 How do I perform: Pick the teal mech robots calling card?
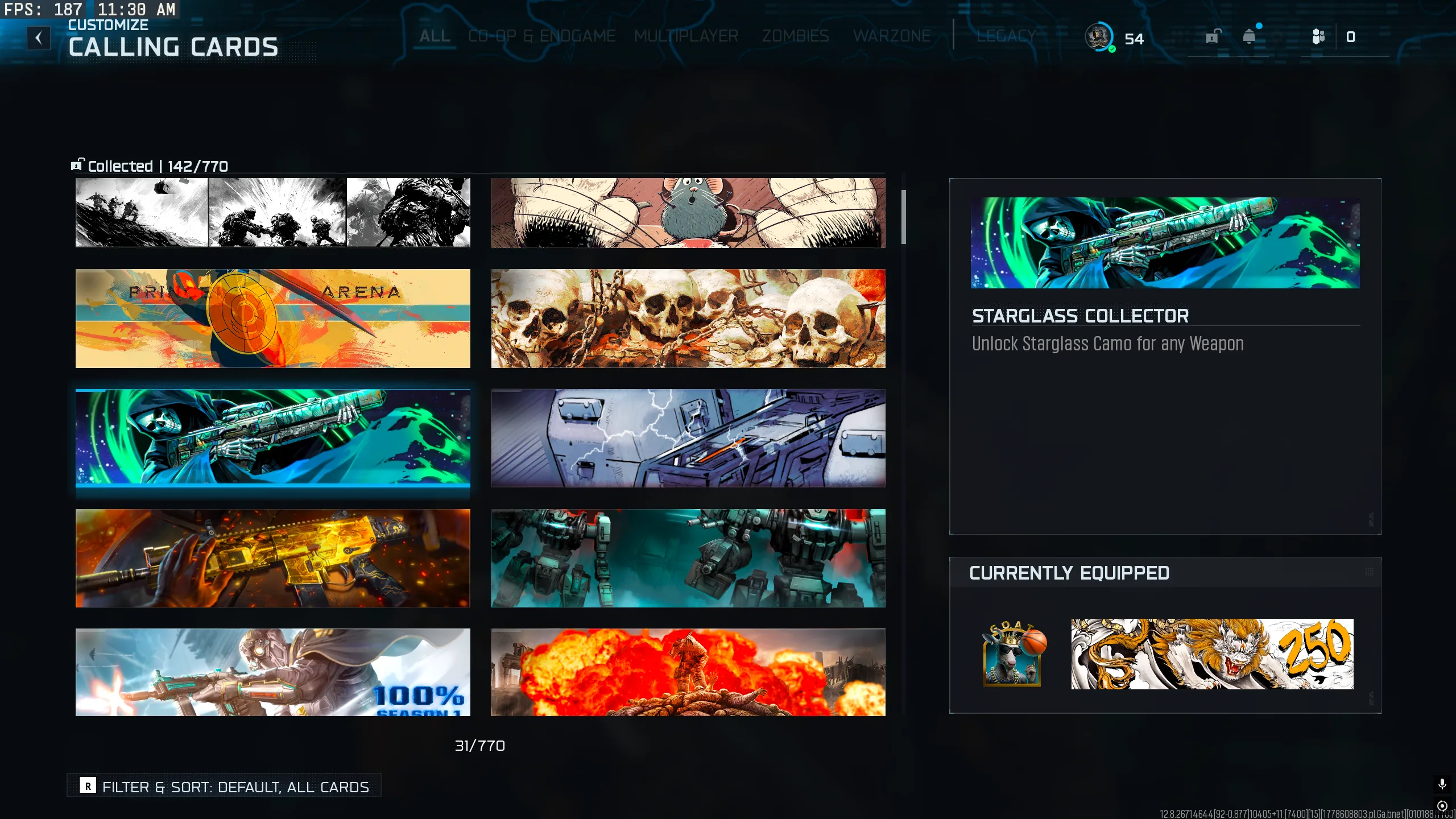(688, 558)
